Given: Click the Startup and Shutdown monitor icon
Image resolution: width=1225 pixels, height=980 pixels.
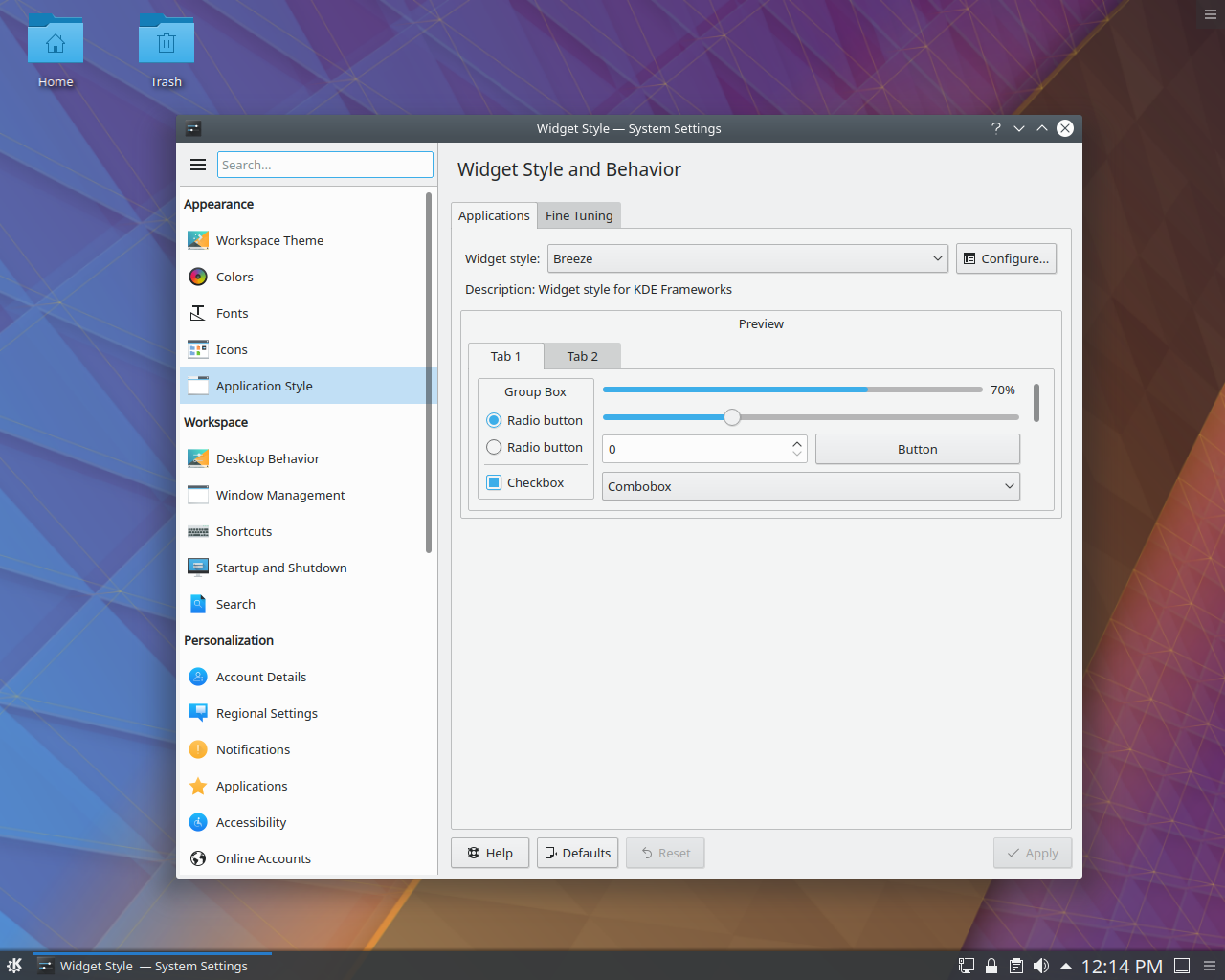Looking at the screenshot, I should pyautogui.click(x=198, y=568).
